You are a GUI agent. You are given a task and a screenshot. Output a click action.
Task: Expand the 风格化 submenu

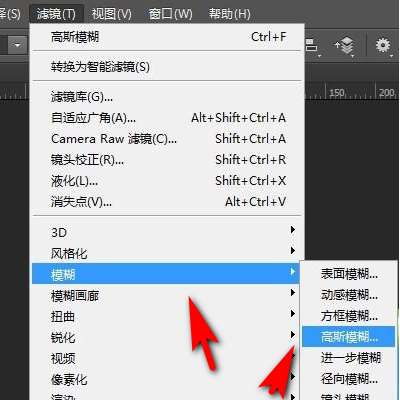click(168, 253)
